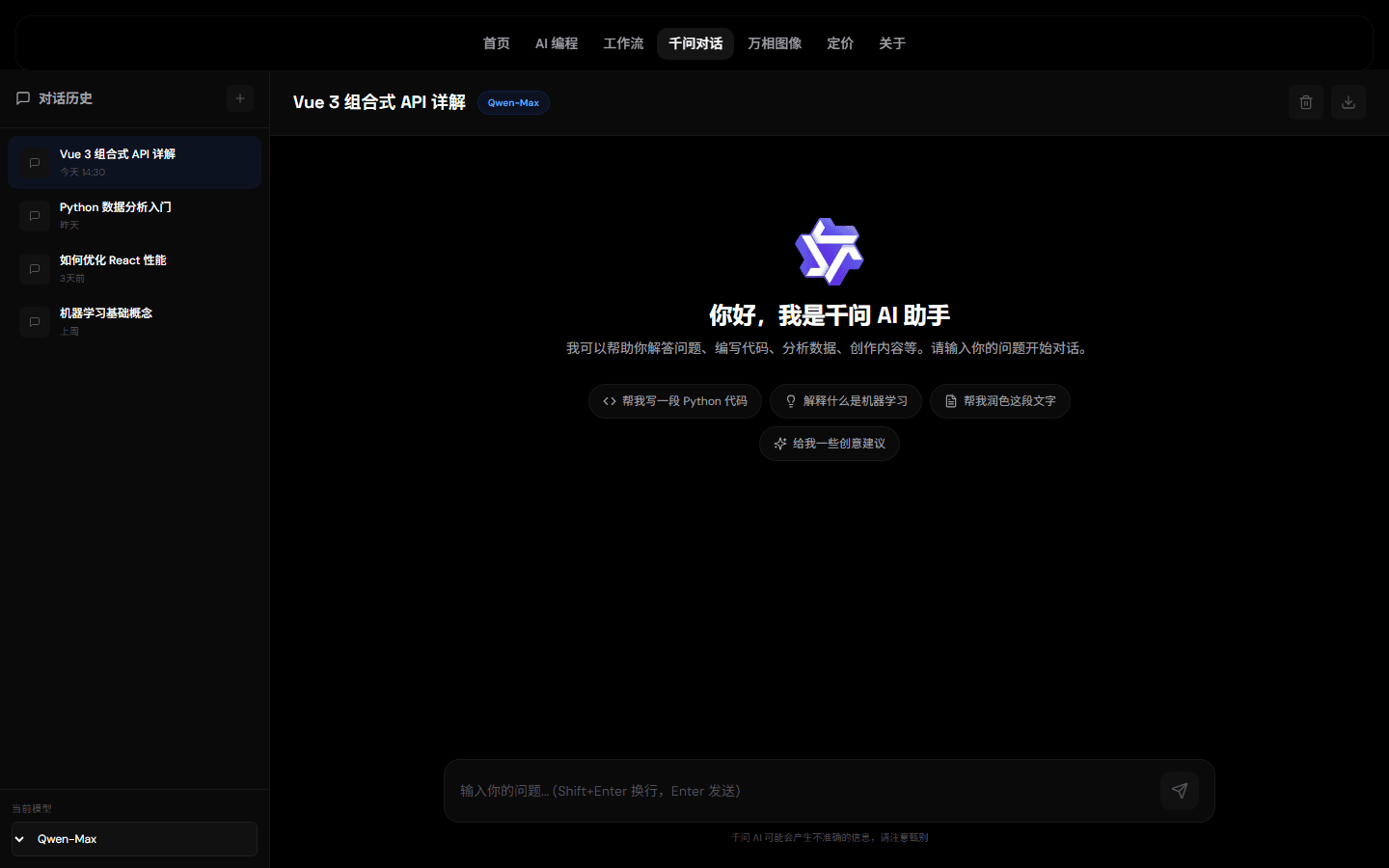The height and width of the screenshot is (868, 1389).
Task: Open conversation Python 数据分析入门
Action: [x=134, y=215]
